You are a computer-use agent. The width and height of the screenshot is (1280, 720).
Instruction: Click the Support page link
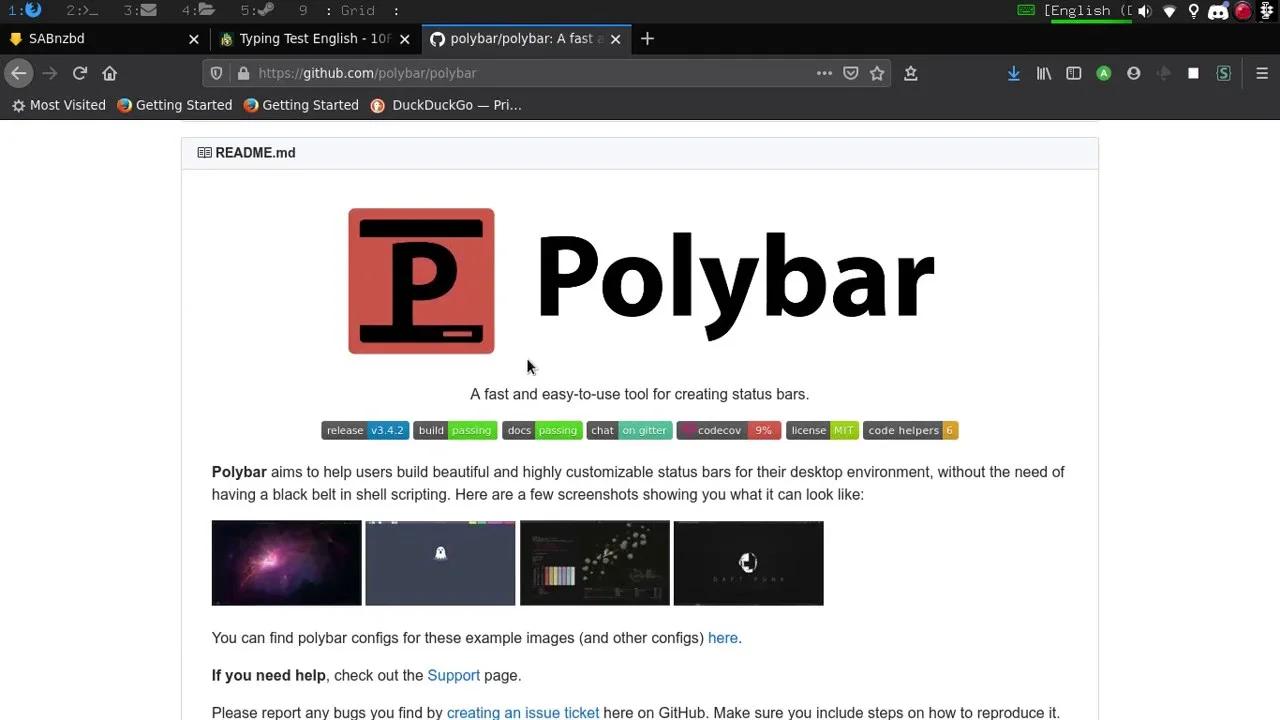pos(453,675)
